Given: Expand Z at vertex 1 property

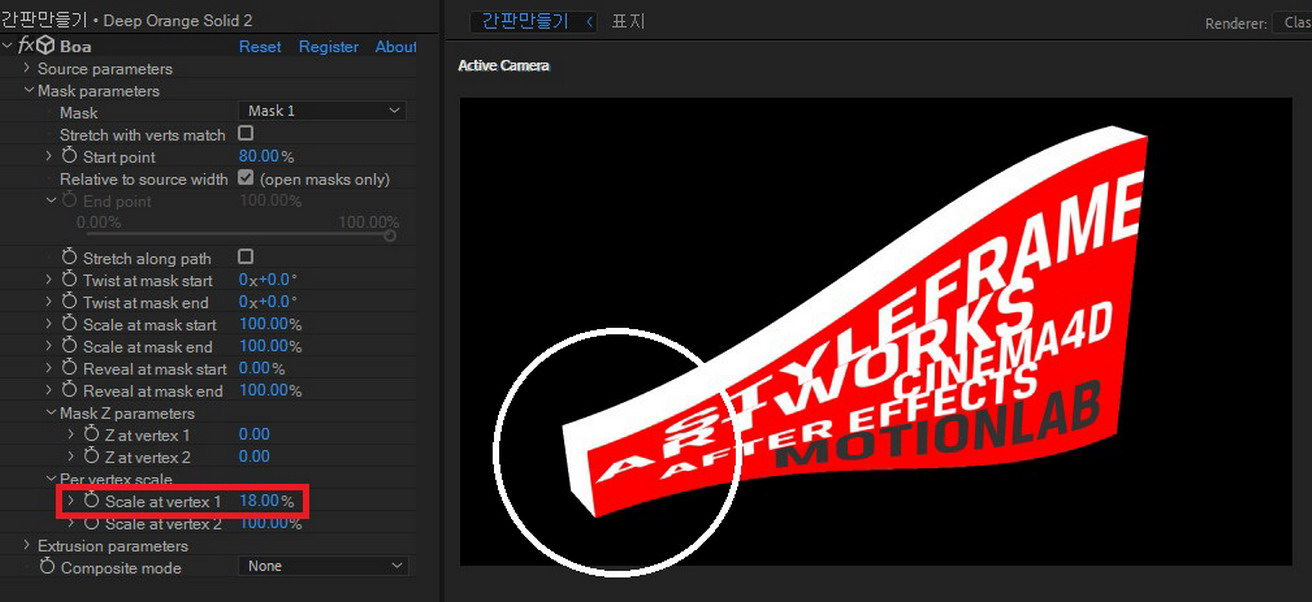Looking at the screenshot, I should [71, 434].
